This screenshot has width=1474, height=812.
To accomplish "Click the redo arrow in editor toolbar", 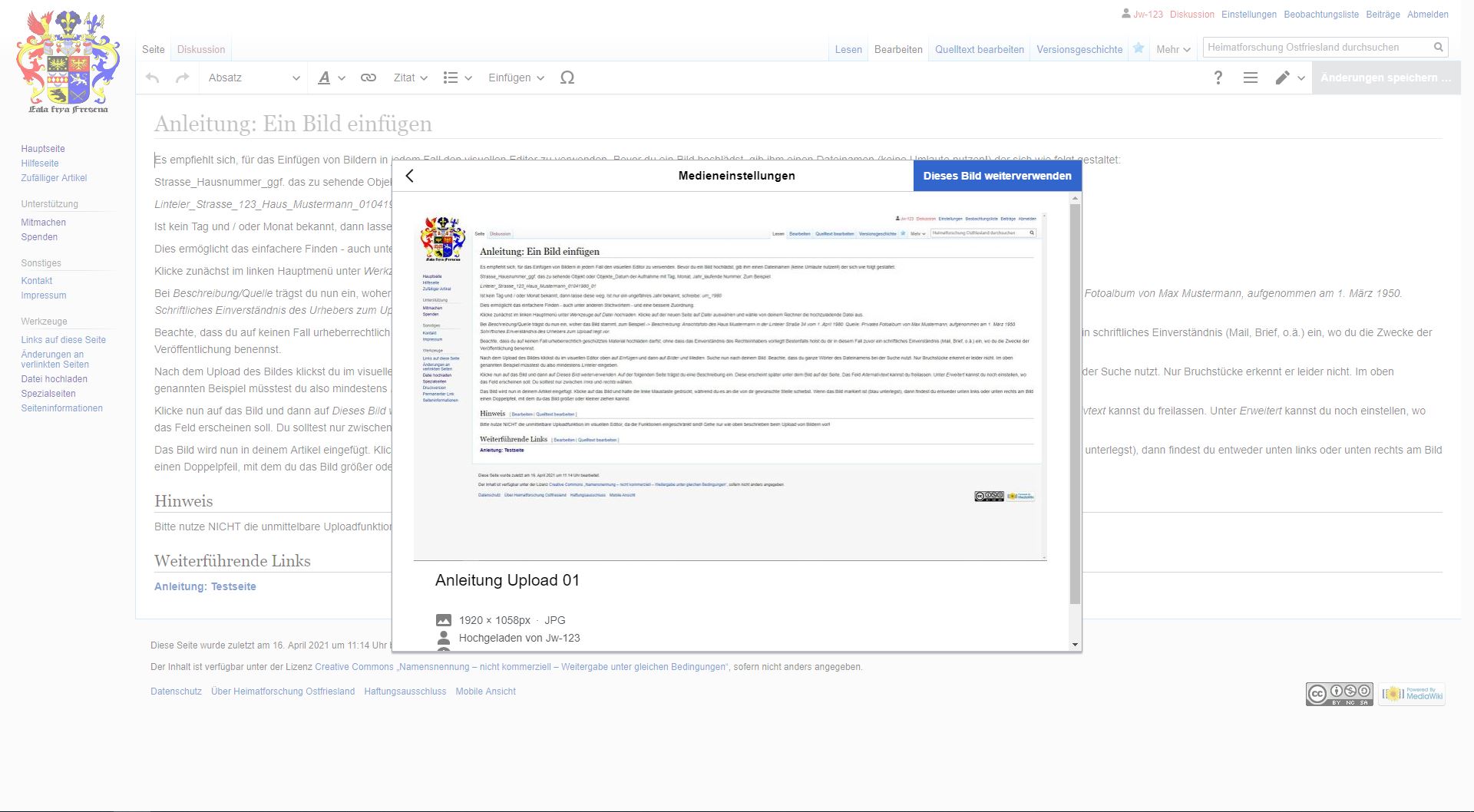I will (183, 78).
